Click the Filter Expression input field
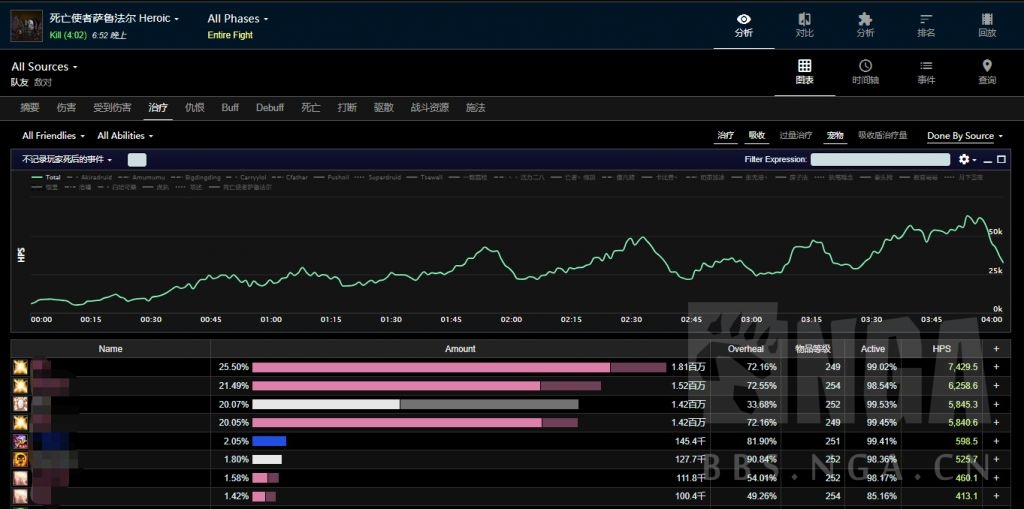The height and width of the screenshot is (509, 1024). [880, 159]
